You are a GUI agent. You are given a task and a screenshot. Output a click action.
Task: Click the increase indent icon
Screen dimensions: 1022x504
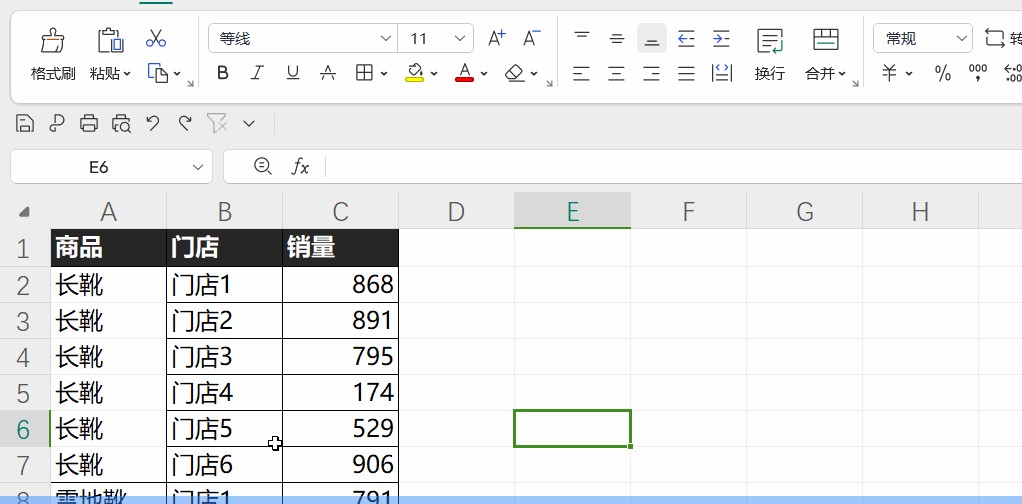pos(721,38)
